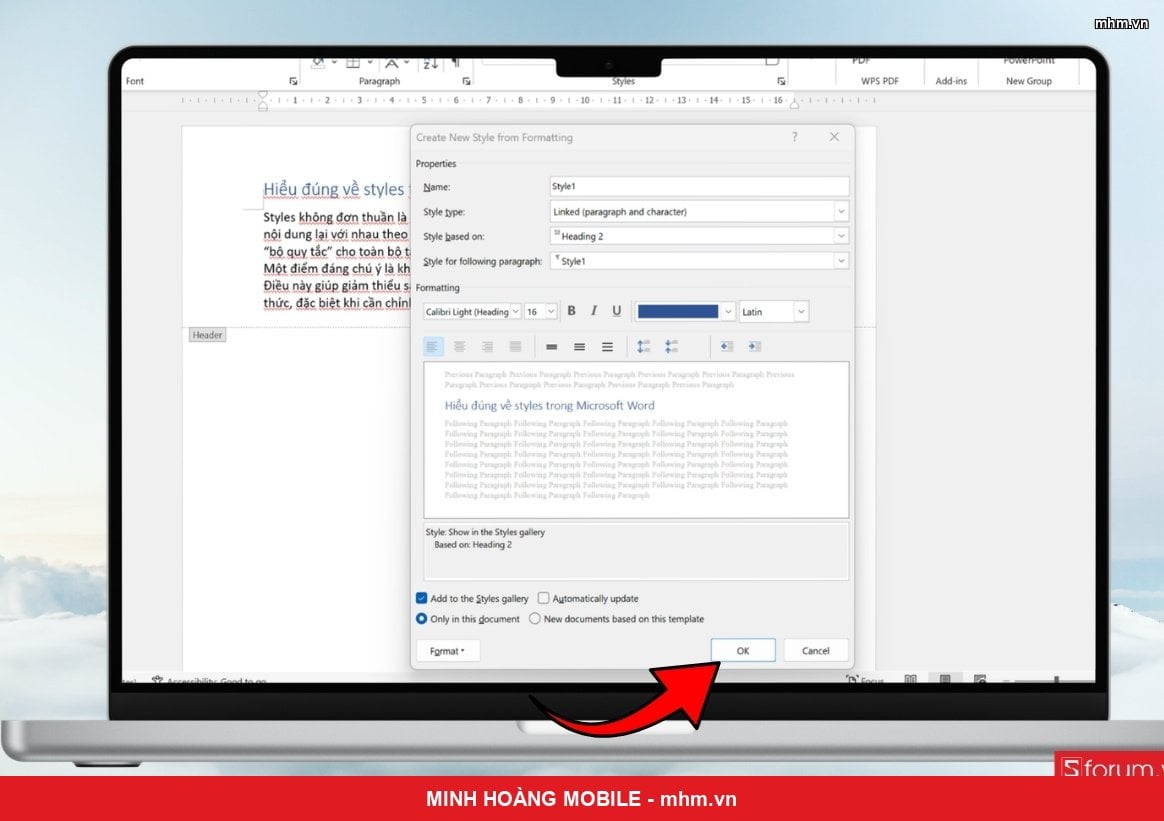The width and height of the screenshot is (1164, 821).
Task: Select justify alignment icon
Action: coord(515,347)
